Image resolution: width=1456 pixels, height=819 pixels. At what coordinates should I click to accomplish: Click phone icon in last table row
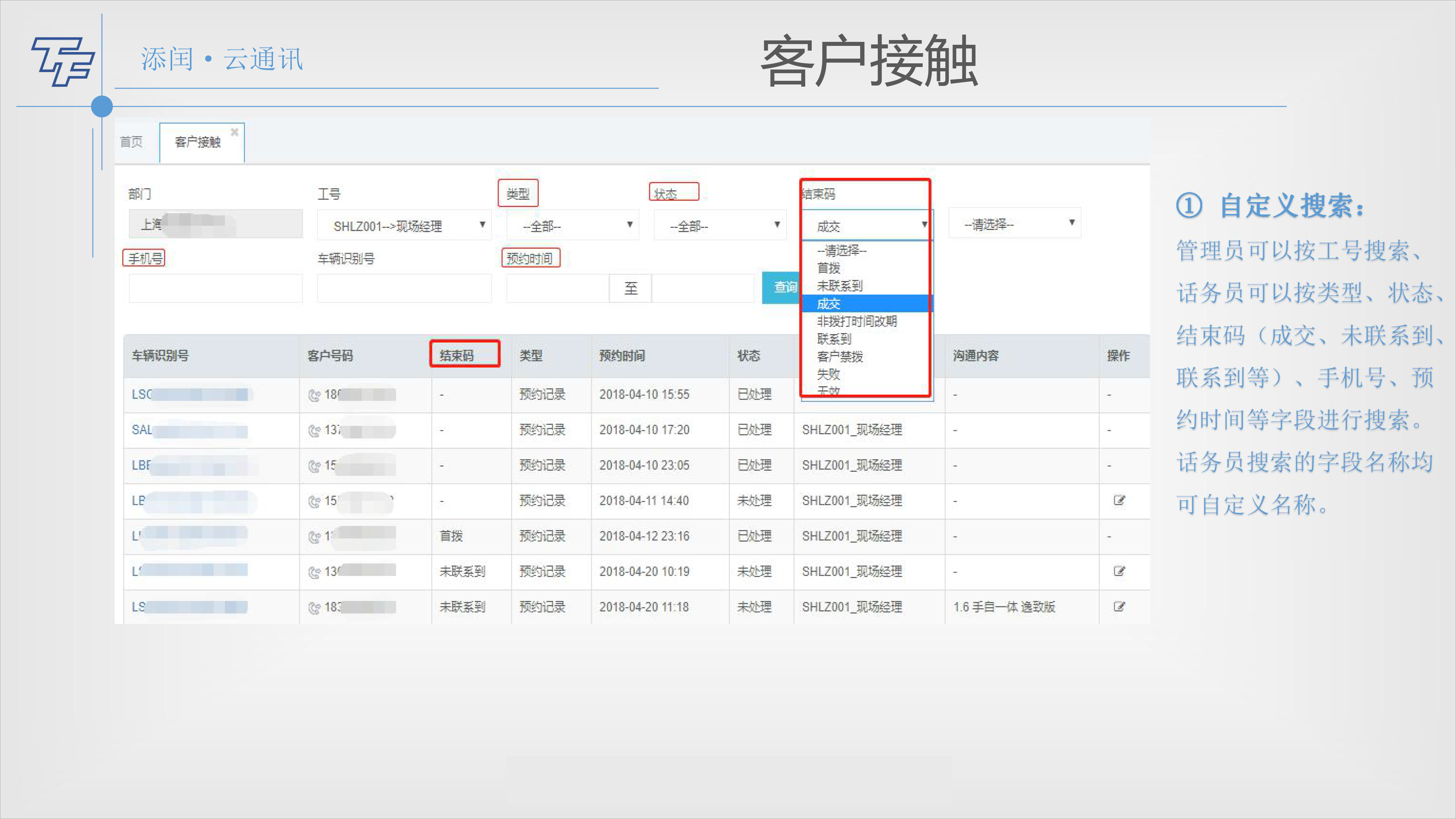(314, 608)
